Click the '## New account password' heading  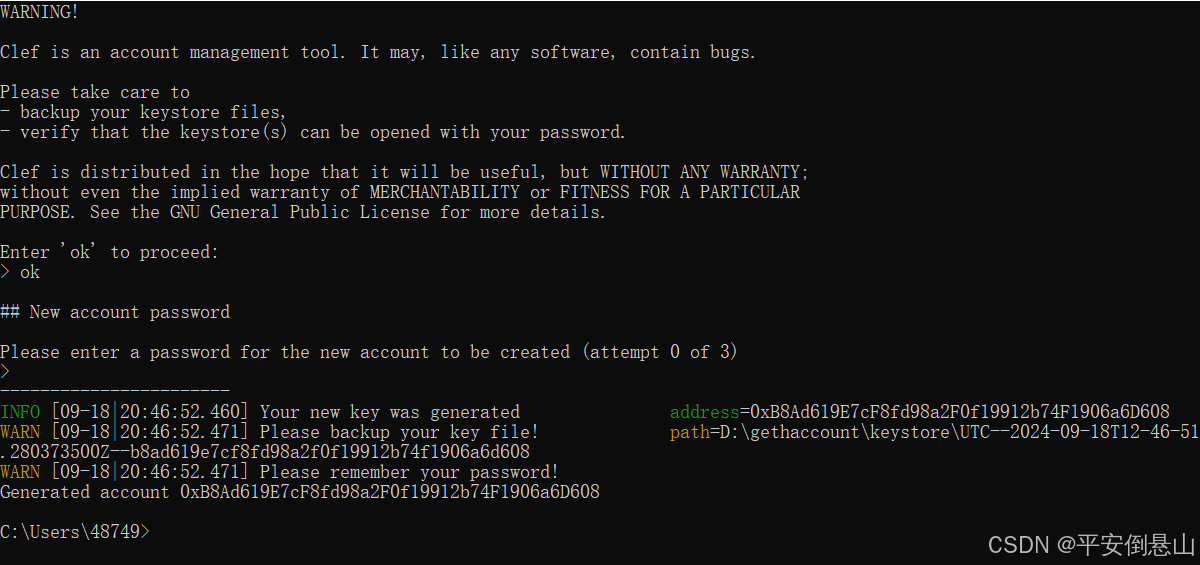(x=115, y=312)
